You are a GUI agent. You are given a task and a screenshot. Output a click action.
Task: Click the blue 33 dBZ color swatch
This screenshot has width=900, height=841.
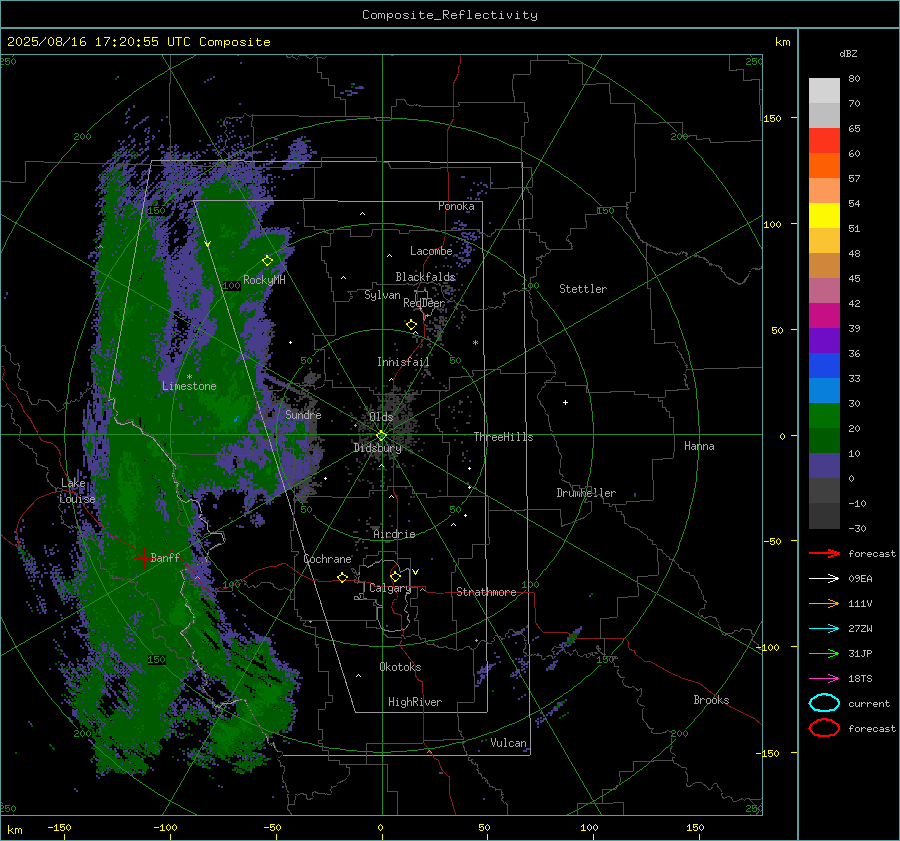(x=824, y=365)
